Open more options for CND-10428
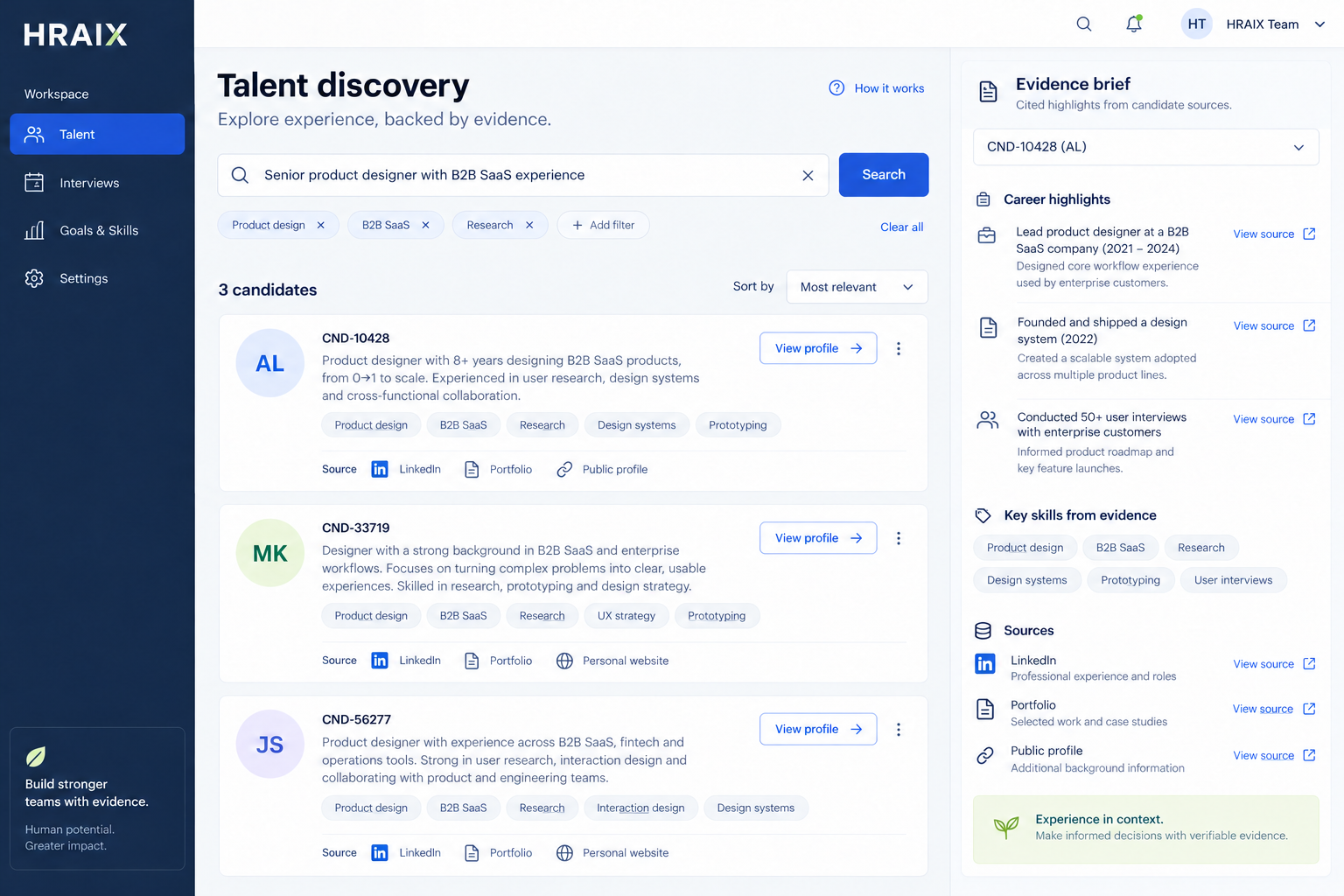The image size is (1344, 896). pyautogui.click(x=898, y=348)
